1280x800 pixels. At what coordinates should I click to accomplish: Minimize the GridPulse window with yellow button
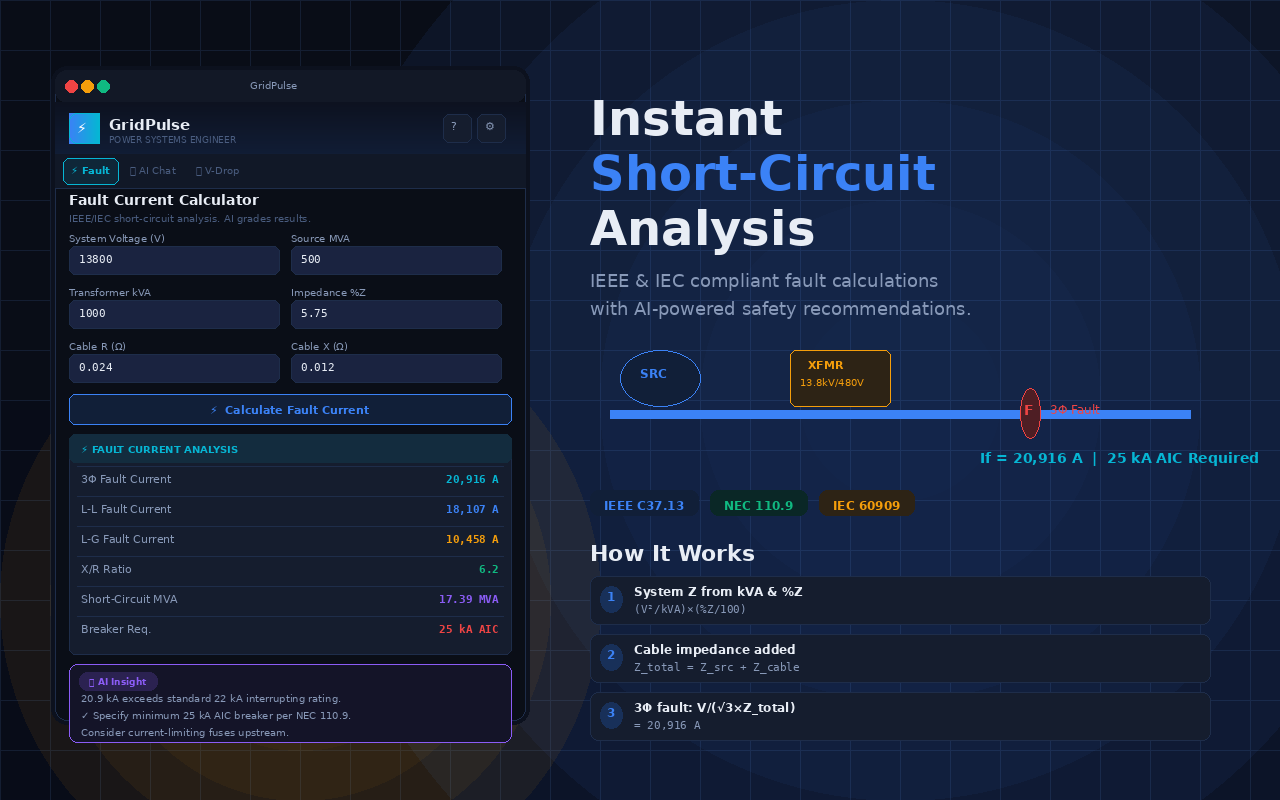click(x=87, y=86)
